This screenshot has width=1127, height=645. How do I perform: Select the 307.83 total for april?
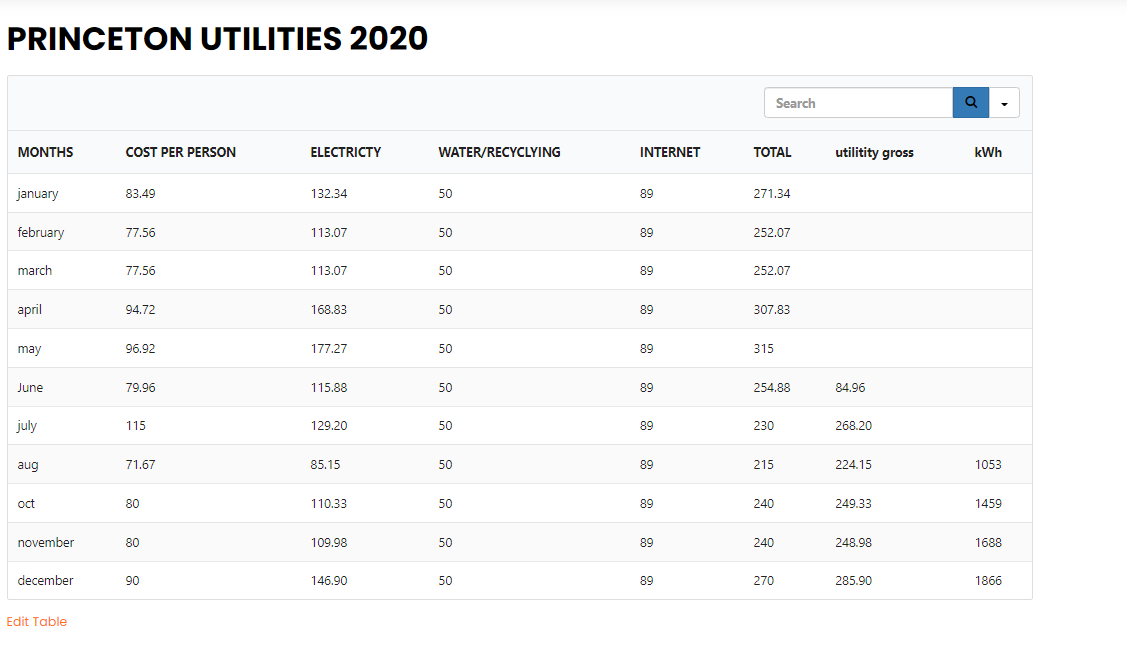[771, 310]
